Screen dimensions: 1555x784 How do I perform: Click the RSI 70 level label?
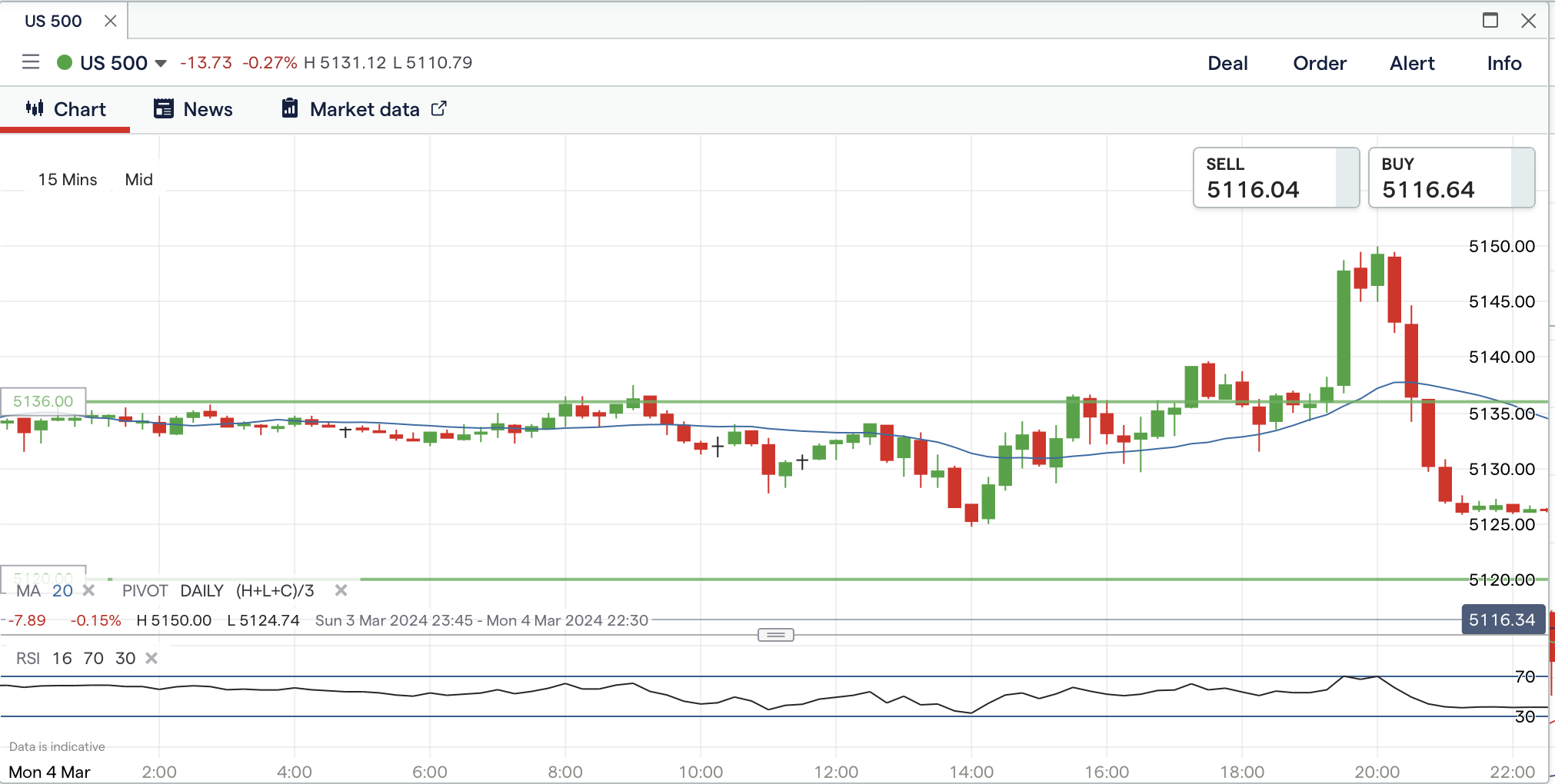point(1525,676)
